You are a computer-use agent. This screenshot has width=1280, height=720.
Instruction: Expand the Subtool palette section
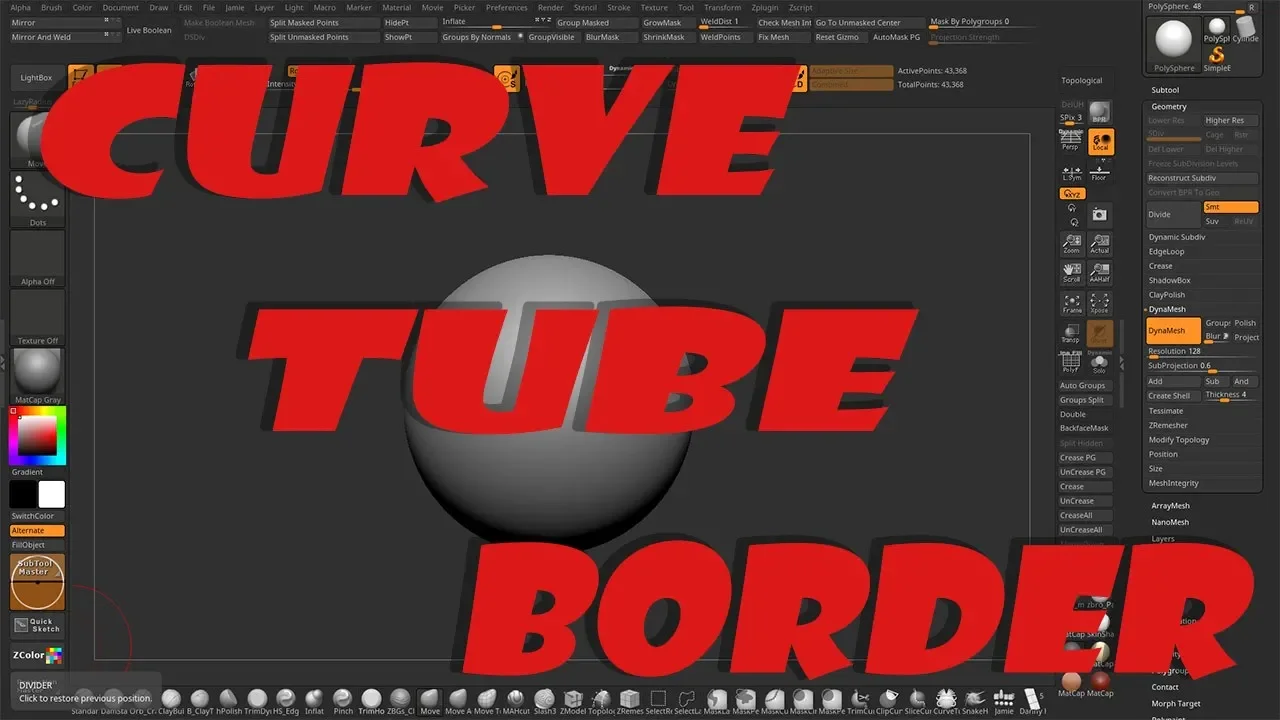tap(1165, 90)
